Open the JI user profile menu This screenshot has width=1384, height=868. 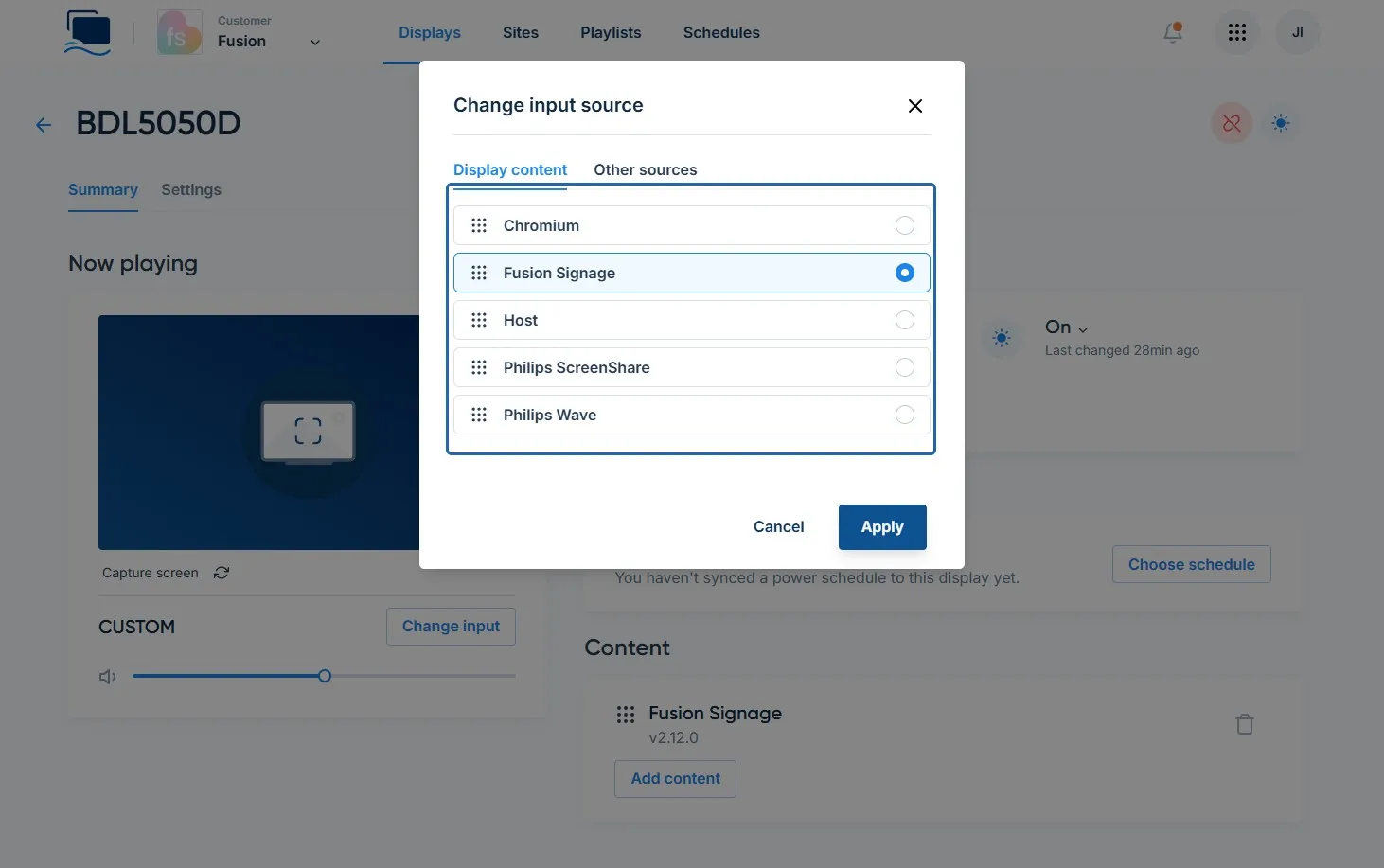click(x=1297, y=32)
